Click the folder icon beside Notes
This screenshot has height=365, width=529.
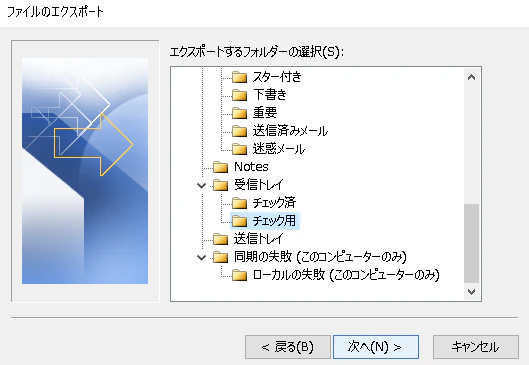(x=221, y=167)
